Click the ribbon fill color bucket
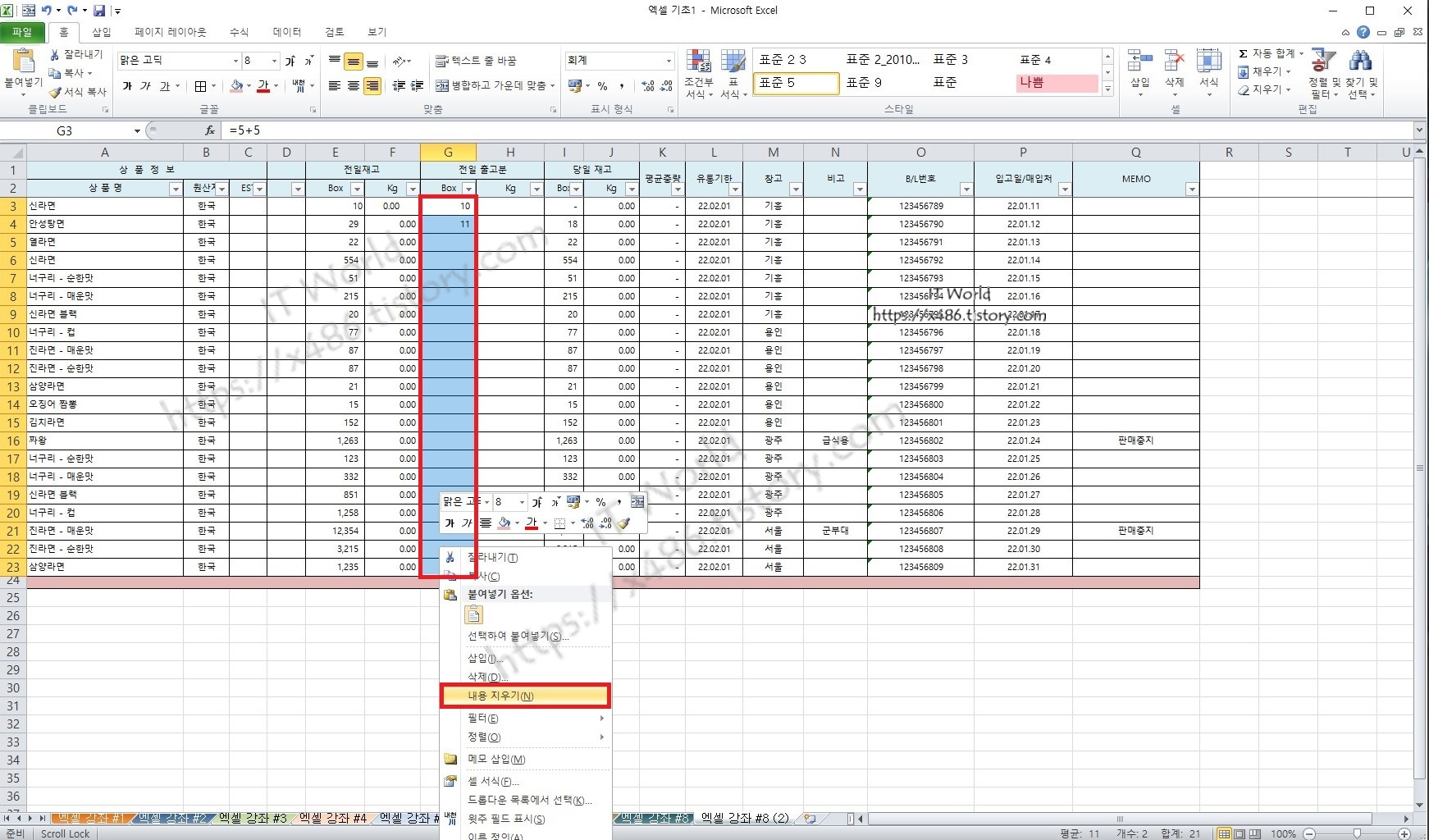The image size is (1429, 840). [x=237, y=85]
